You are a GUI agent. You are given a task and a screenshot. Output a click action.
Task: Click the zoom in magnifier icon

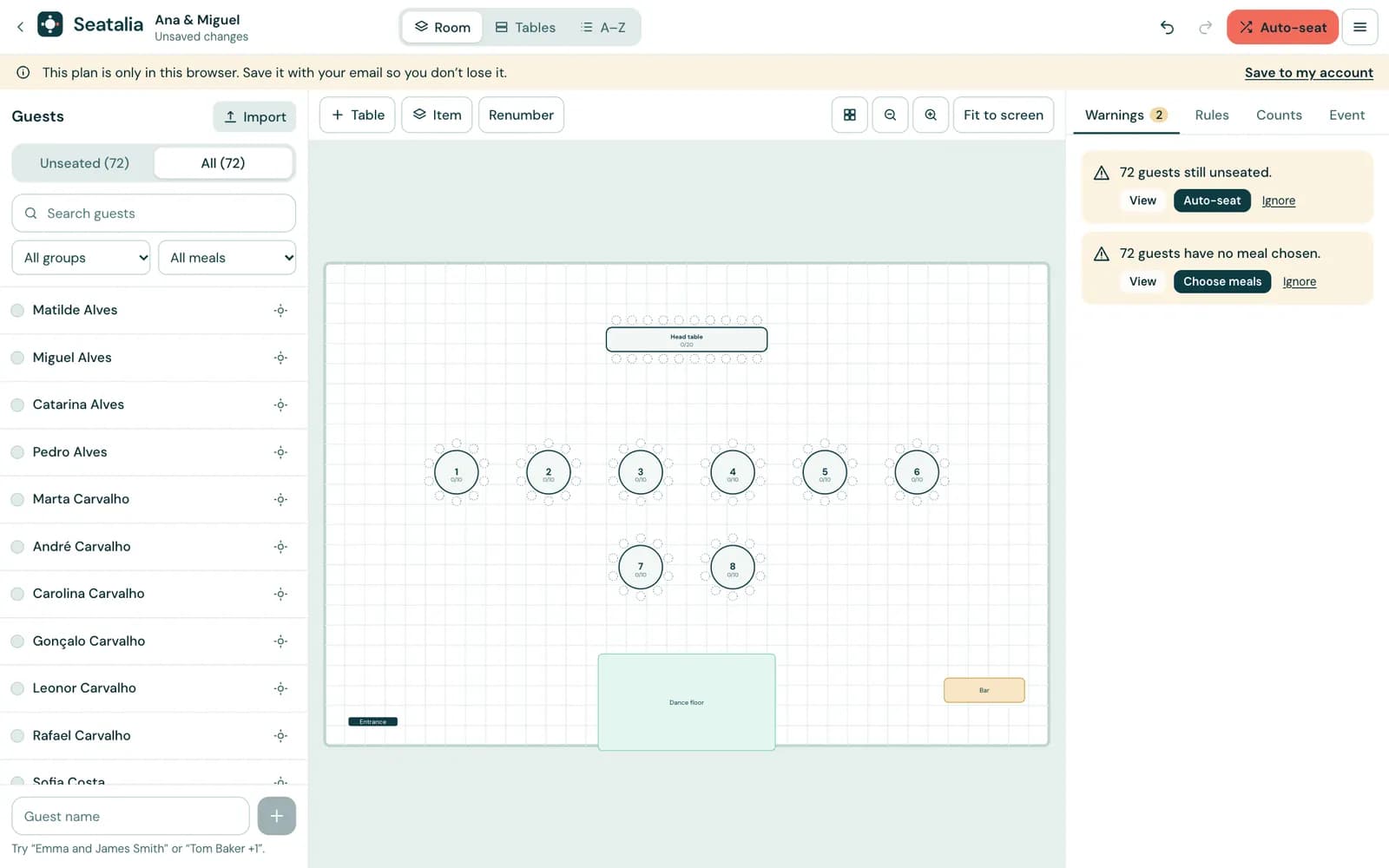pos(931,115)
